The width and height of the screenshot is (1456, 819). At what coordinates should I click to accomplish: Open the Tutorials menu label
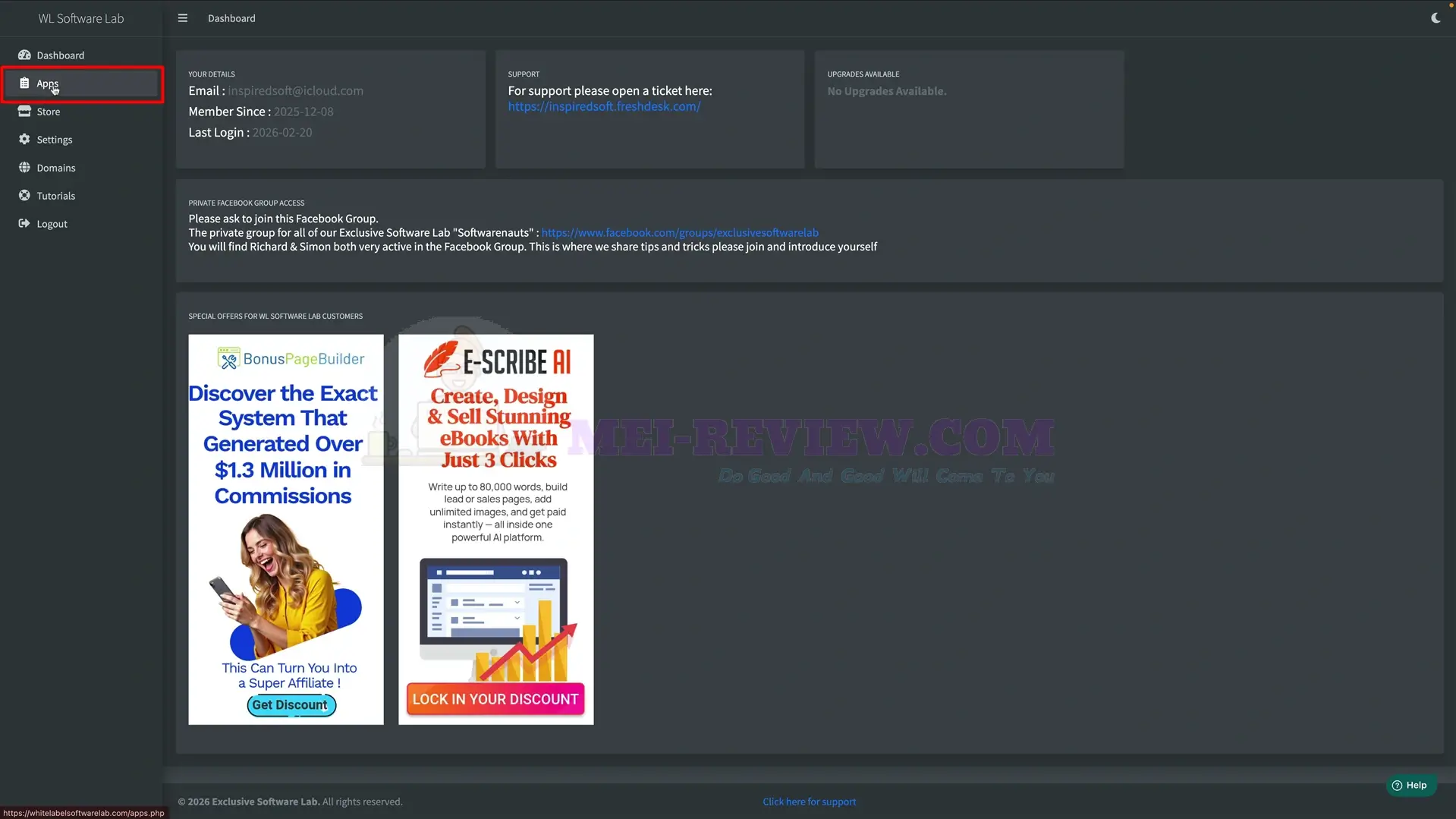(56, 196)
